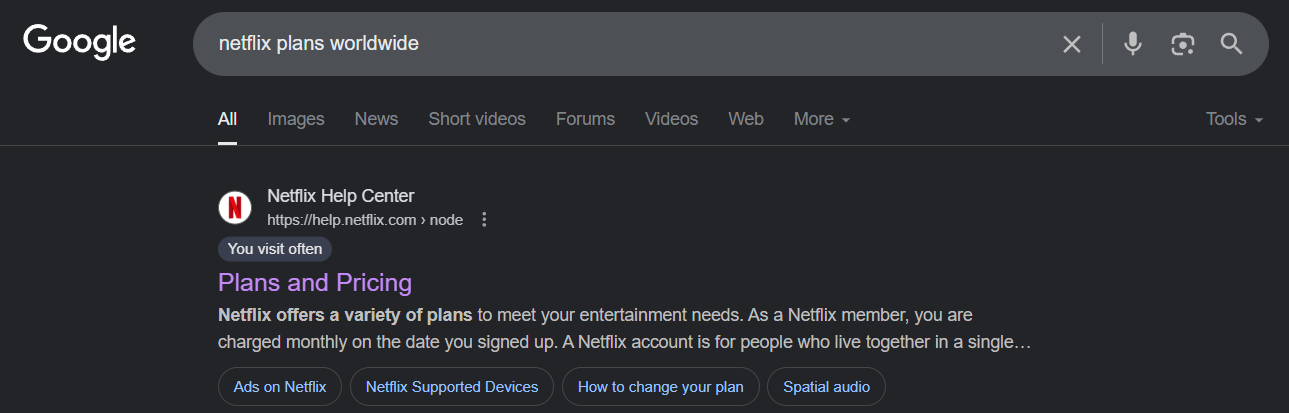Expand the More search filters dropdown

(822, 119)
